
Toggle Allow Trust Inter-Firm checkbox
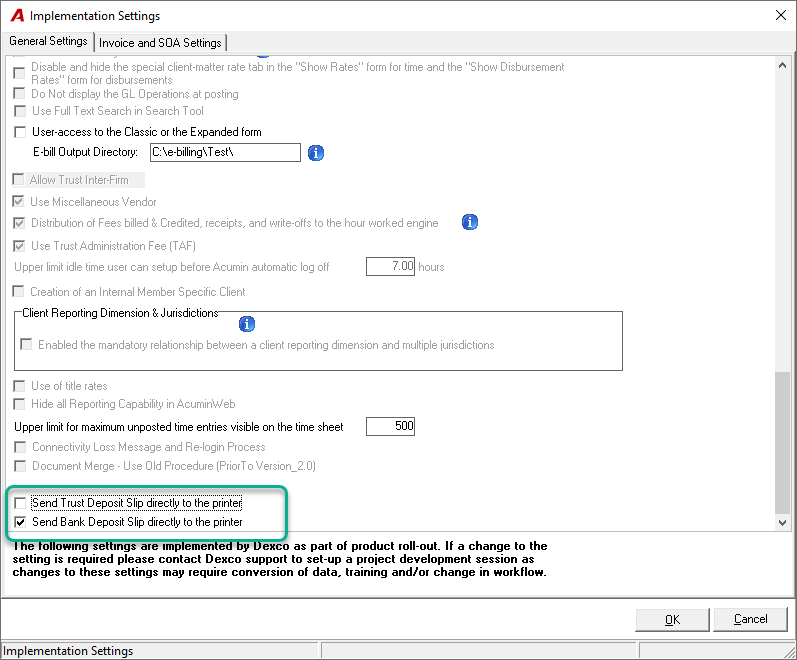pos(18,179)
